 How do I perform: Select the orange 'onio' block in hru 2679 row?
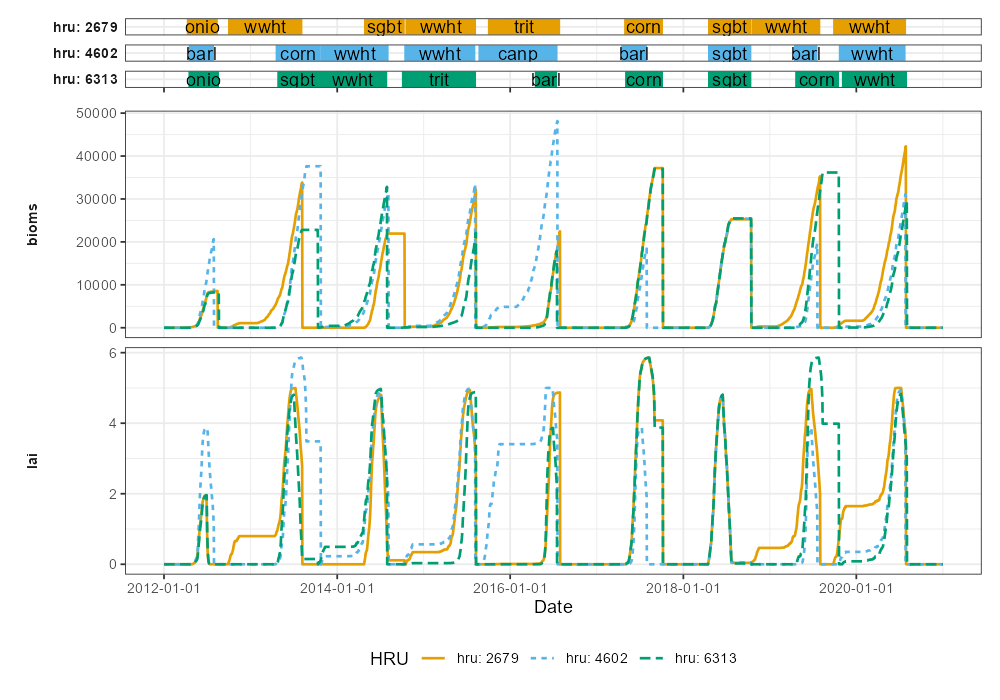[202, 27]
